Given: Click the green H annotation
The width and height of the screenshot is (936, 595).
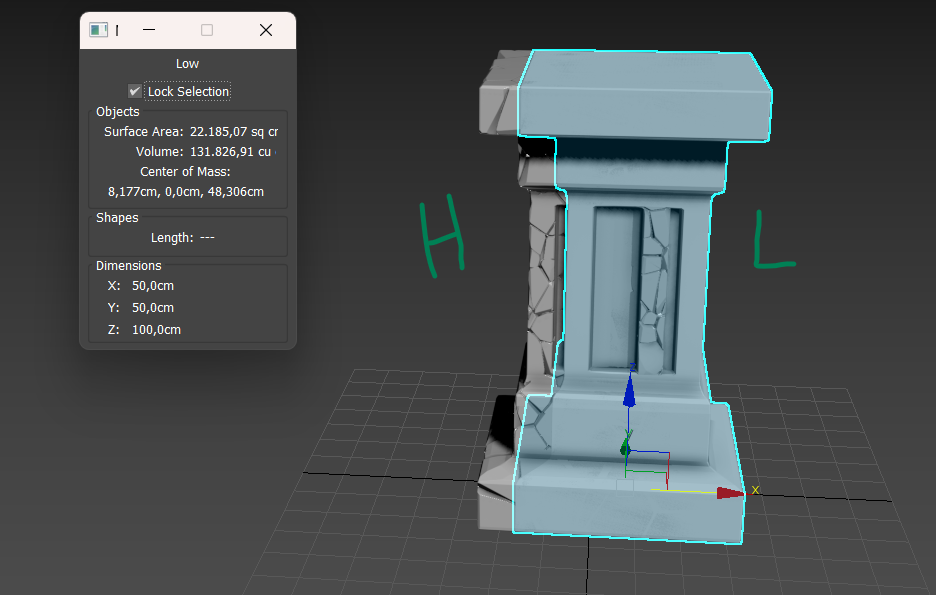Looking at the screenshot, I should [x=441, y=236].
